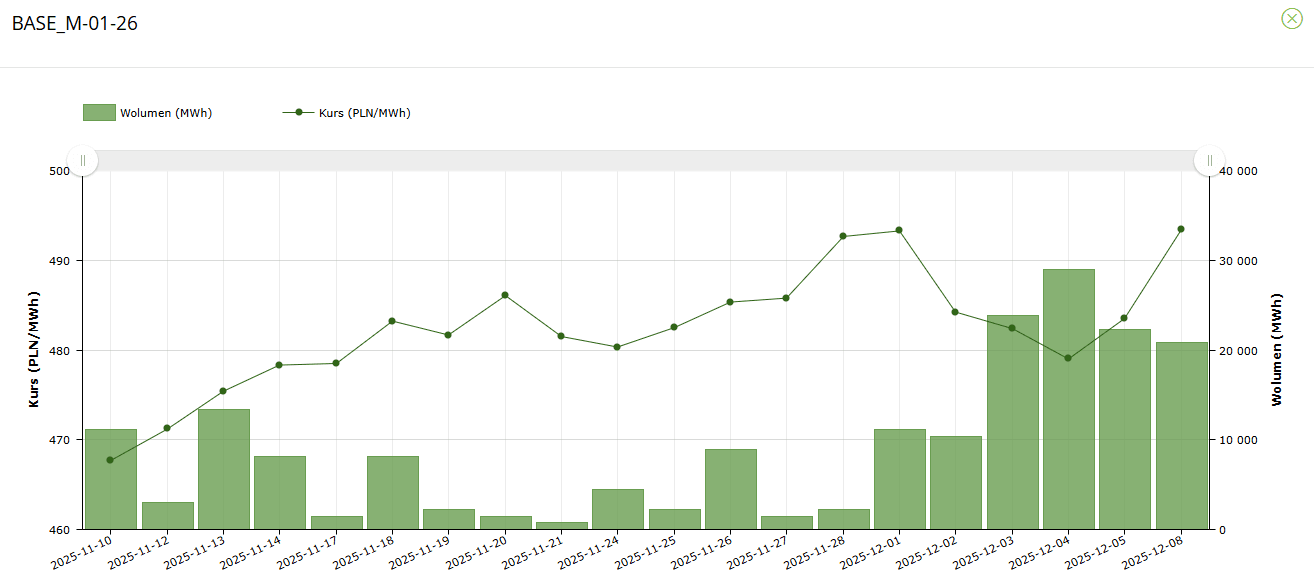Click the price point for 2025-11-19

(x=448, y=335)
